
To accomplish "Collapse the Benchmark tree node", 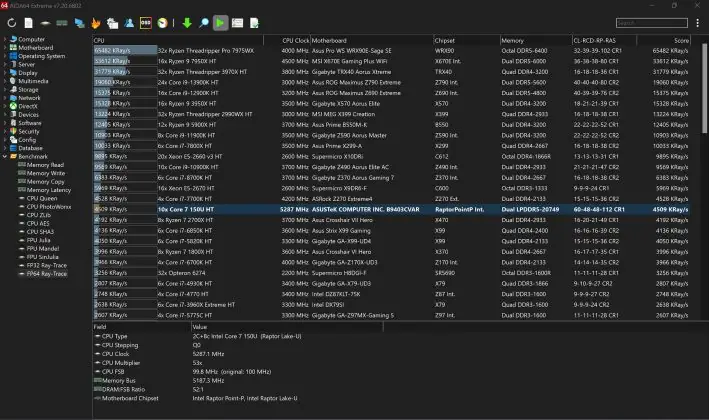I will point(5,156).
